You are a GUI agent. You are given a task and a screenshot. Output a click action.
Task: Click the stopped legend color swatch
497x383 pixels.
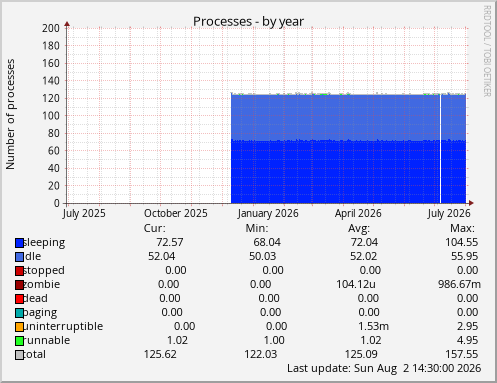coord(19,271)
